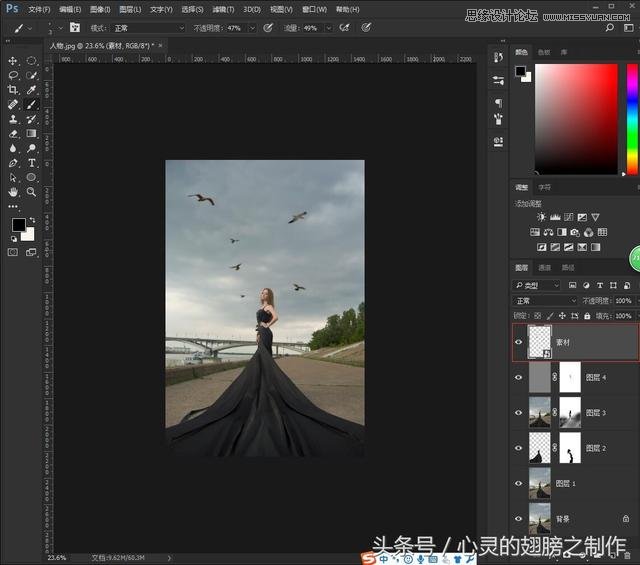The width and height of the screenshot is (640, 565).
Task: Switch to the 色板 tab
Action: click(544, 52)
